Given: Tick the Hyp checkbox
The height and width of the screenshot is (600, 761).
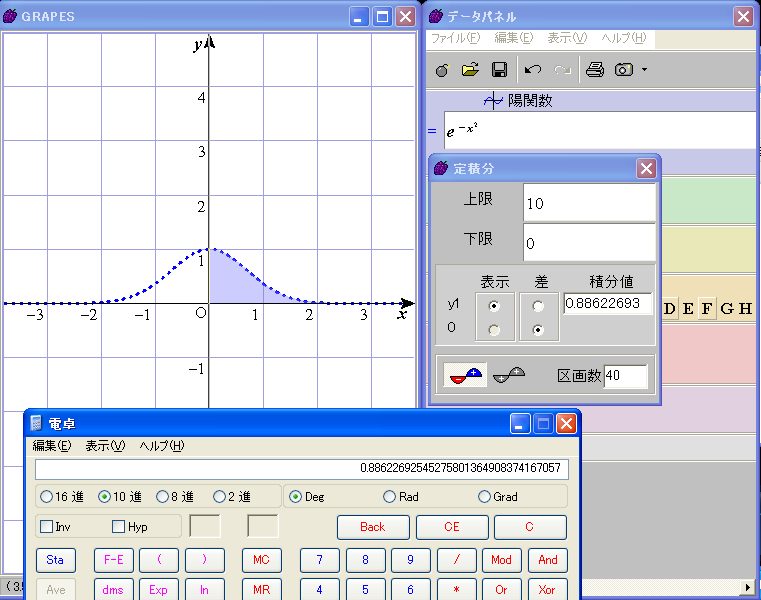Looking at the screenshot, I should (x=119, y=527).
